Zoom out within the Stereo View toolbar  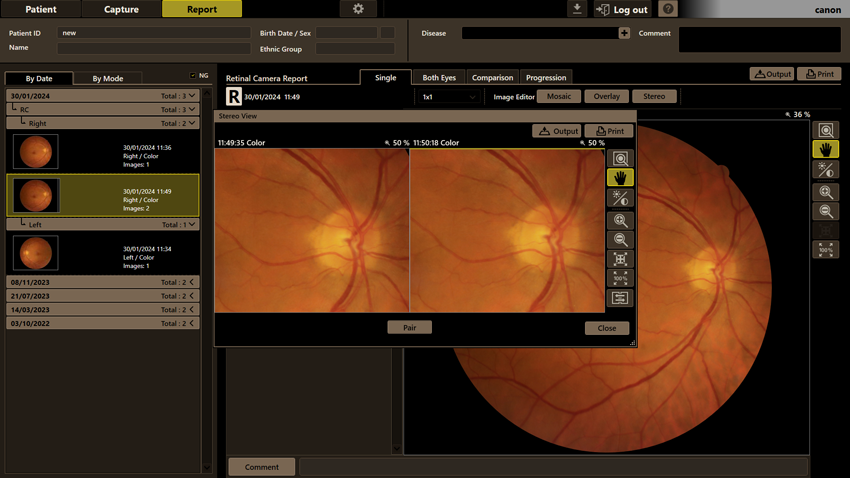coord(620,240)
